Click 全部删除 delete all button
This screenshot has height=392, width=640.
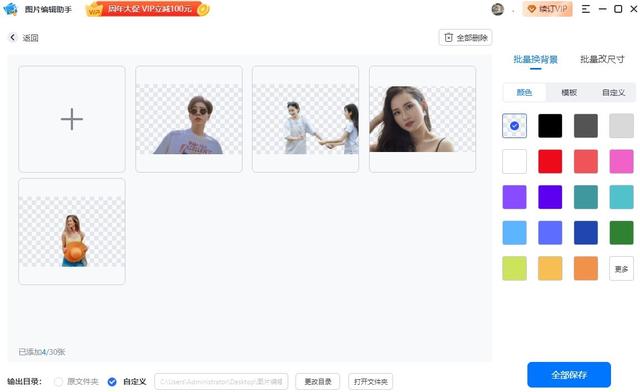[x=465, y=38]
